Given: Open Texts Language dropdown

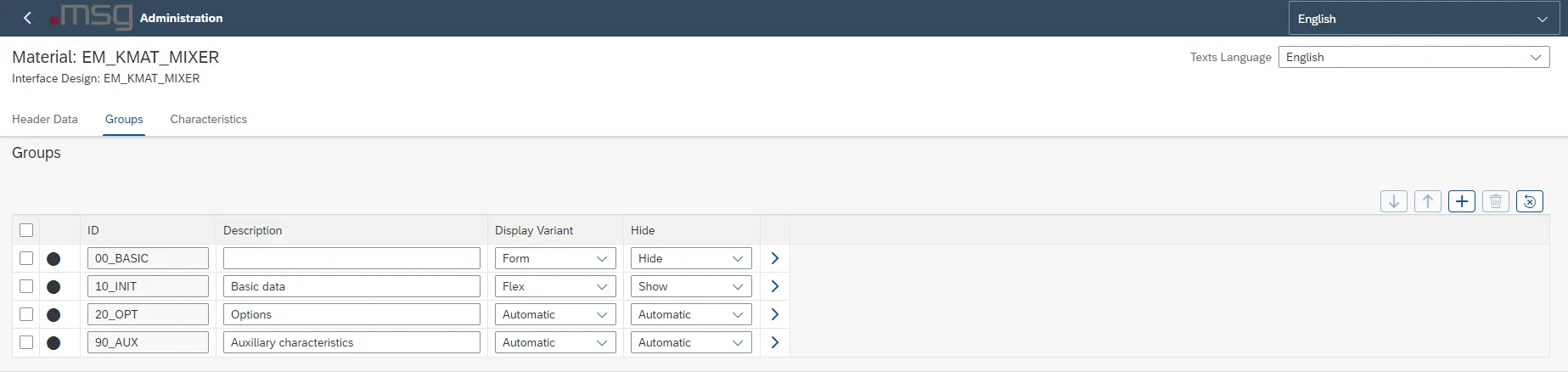Looking at the screenshot, I should [x=1413, y=57].
